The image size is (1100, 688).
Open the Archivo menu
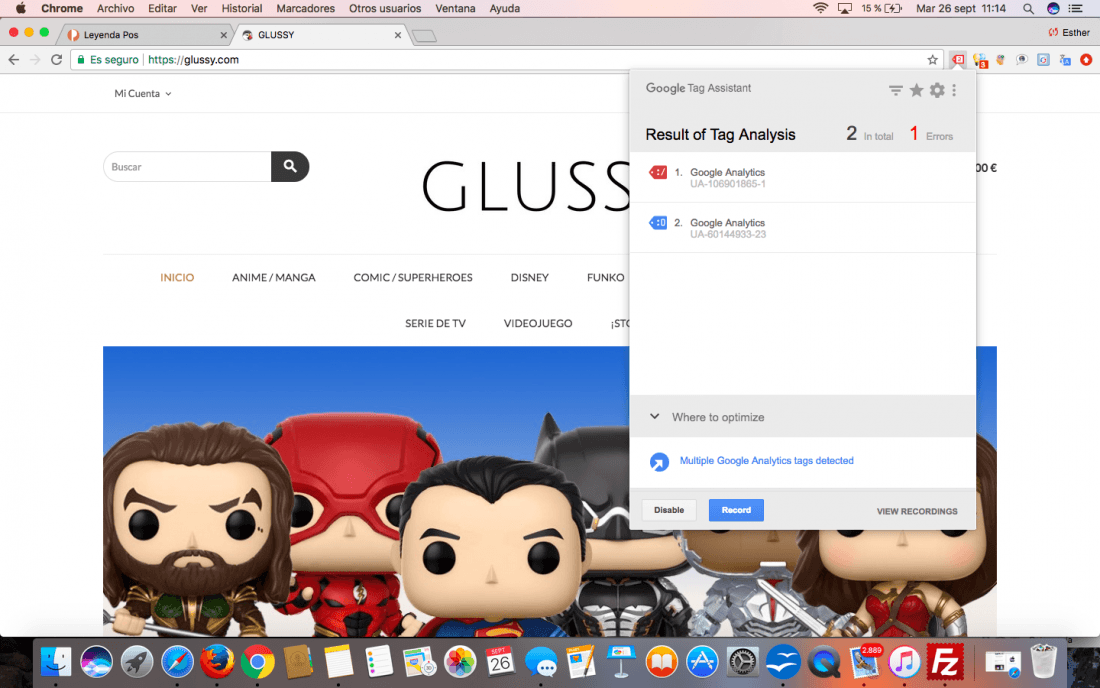115,8
